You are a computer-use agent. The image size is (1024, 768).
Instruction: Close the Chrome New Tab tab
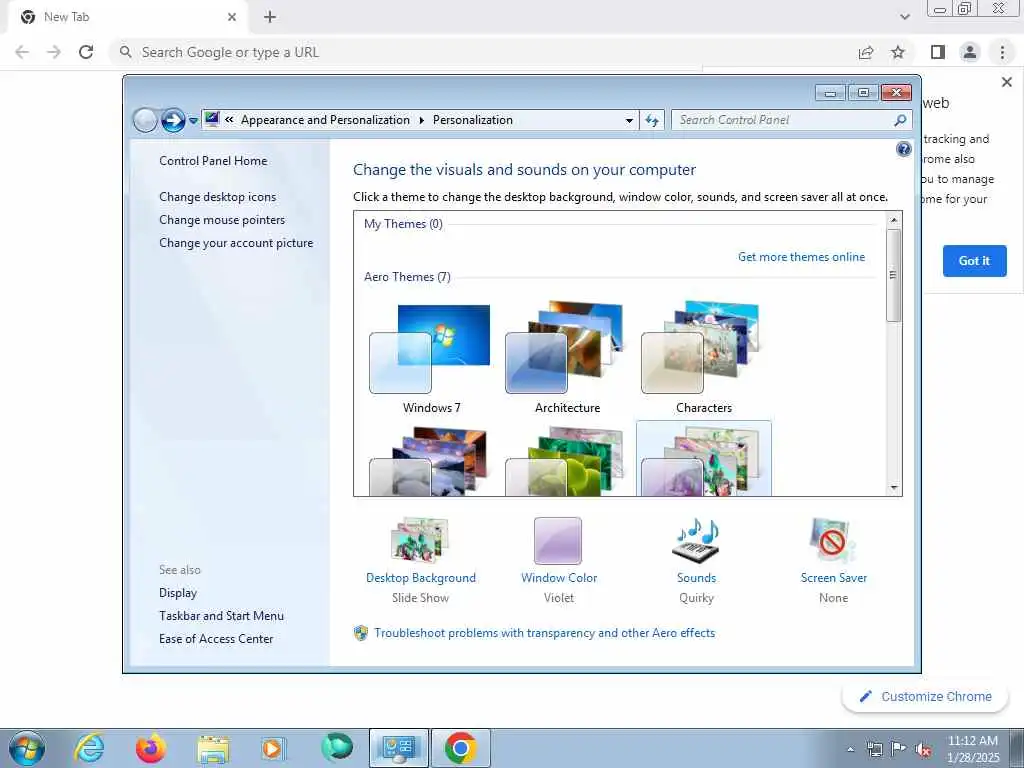coord(232,17)
